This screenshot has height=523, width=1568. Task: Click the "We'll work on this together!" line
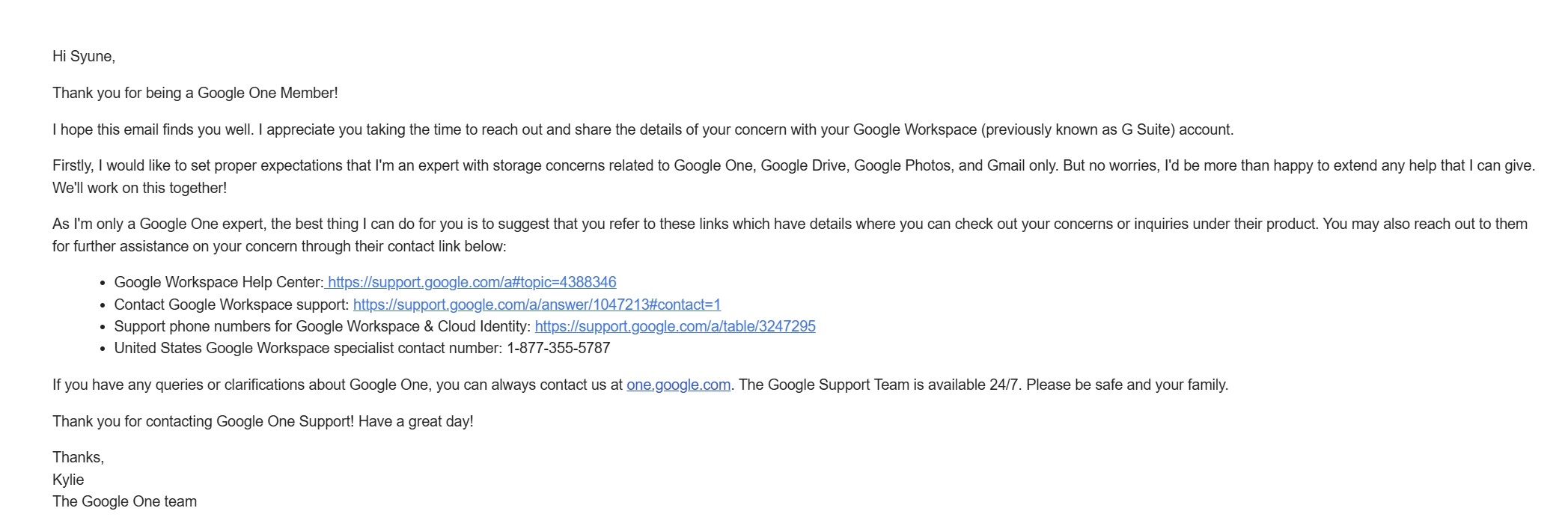(139, 188)
